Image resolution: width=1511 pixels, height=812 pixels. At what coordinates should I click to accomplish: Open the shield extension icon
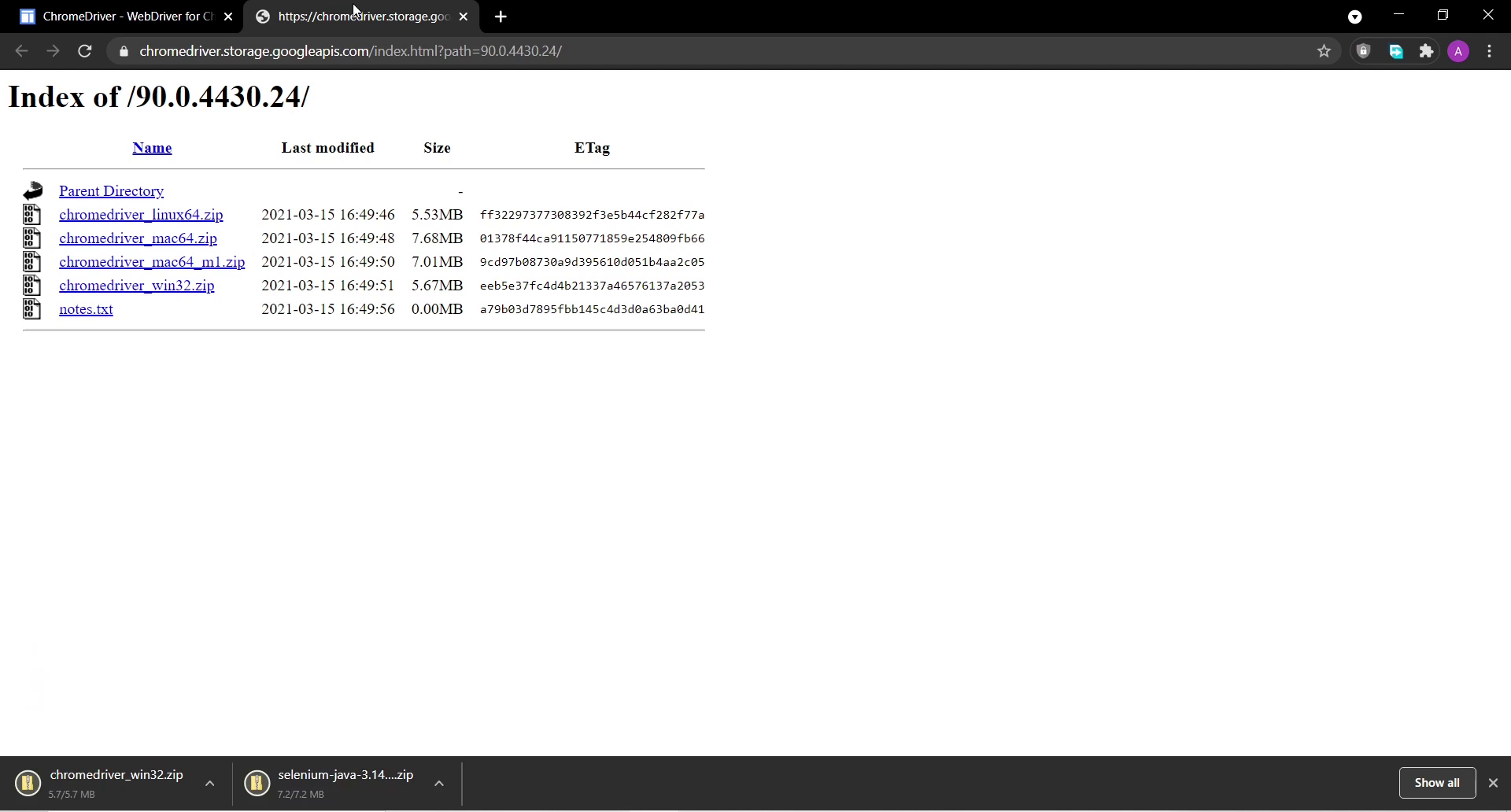point(1364,51)
